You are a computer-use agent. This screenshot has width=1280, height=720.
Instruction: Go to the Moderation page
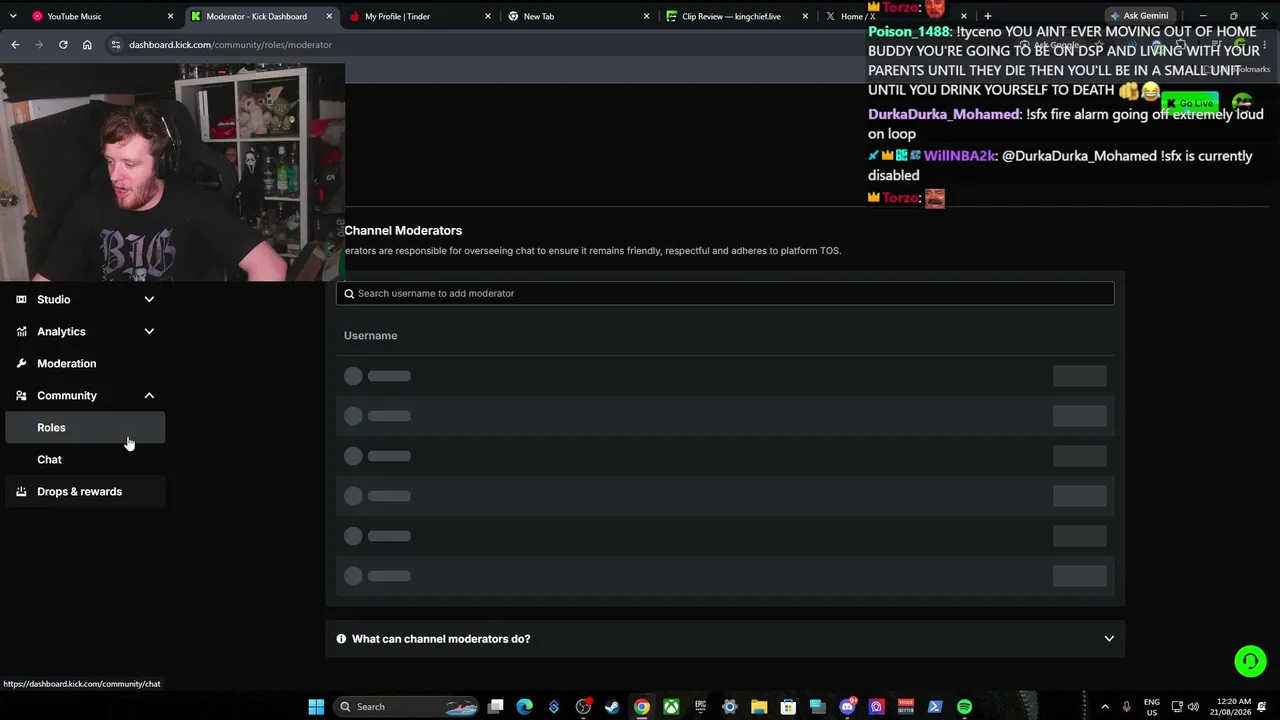pyautogui.click(x=85, y=363)
